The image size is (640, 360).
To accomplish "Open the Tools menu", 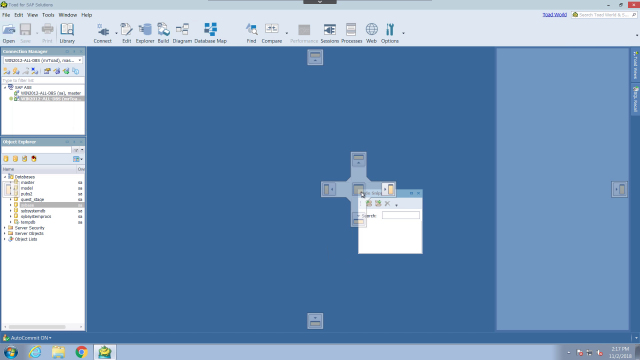I will click(48, 15).
